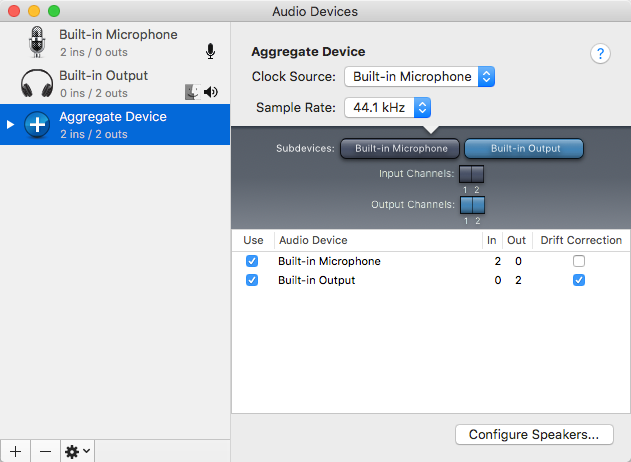Click the '0 ins / 2 outs' text
Screen dimensions: 631x462
click(94, 93)
